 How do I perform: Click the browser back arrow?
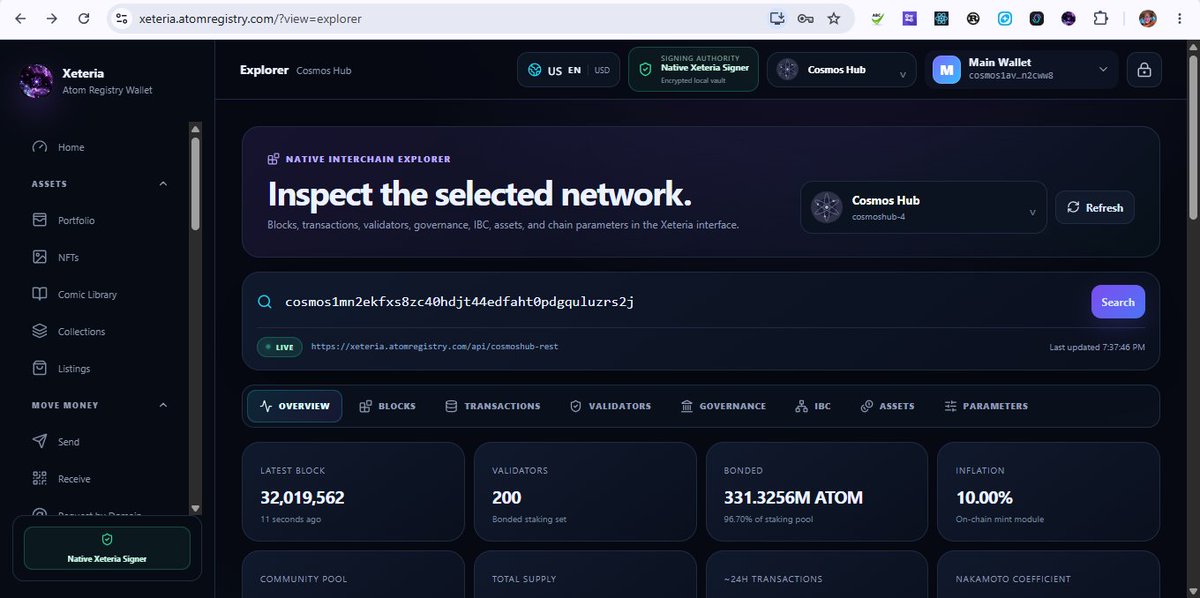click(21, 18)
